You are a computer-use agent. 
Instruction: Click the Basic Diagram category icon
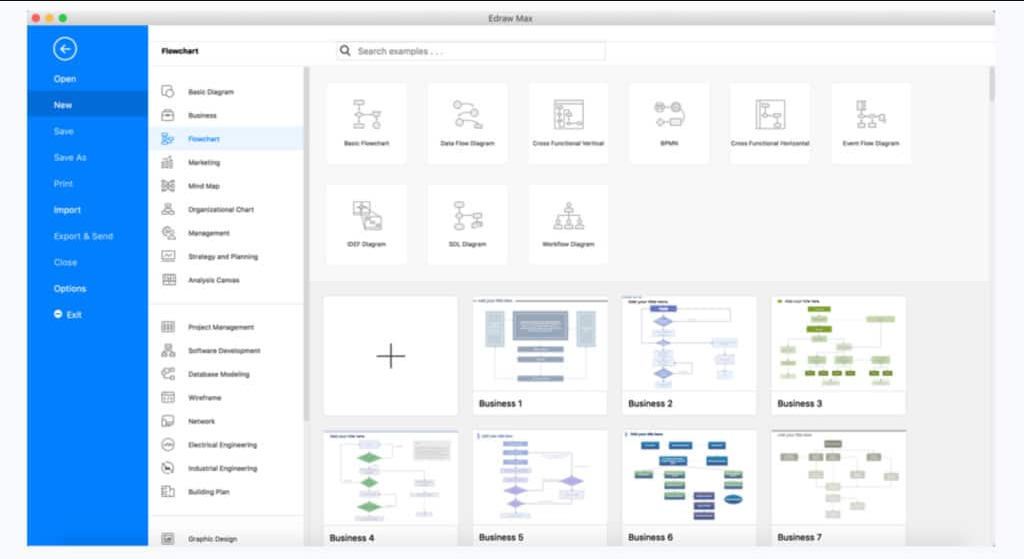168,91
